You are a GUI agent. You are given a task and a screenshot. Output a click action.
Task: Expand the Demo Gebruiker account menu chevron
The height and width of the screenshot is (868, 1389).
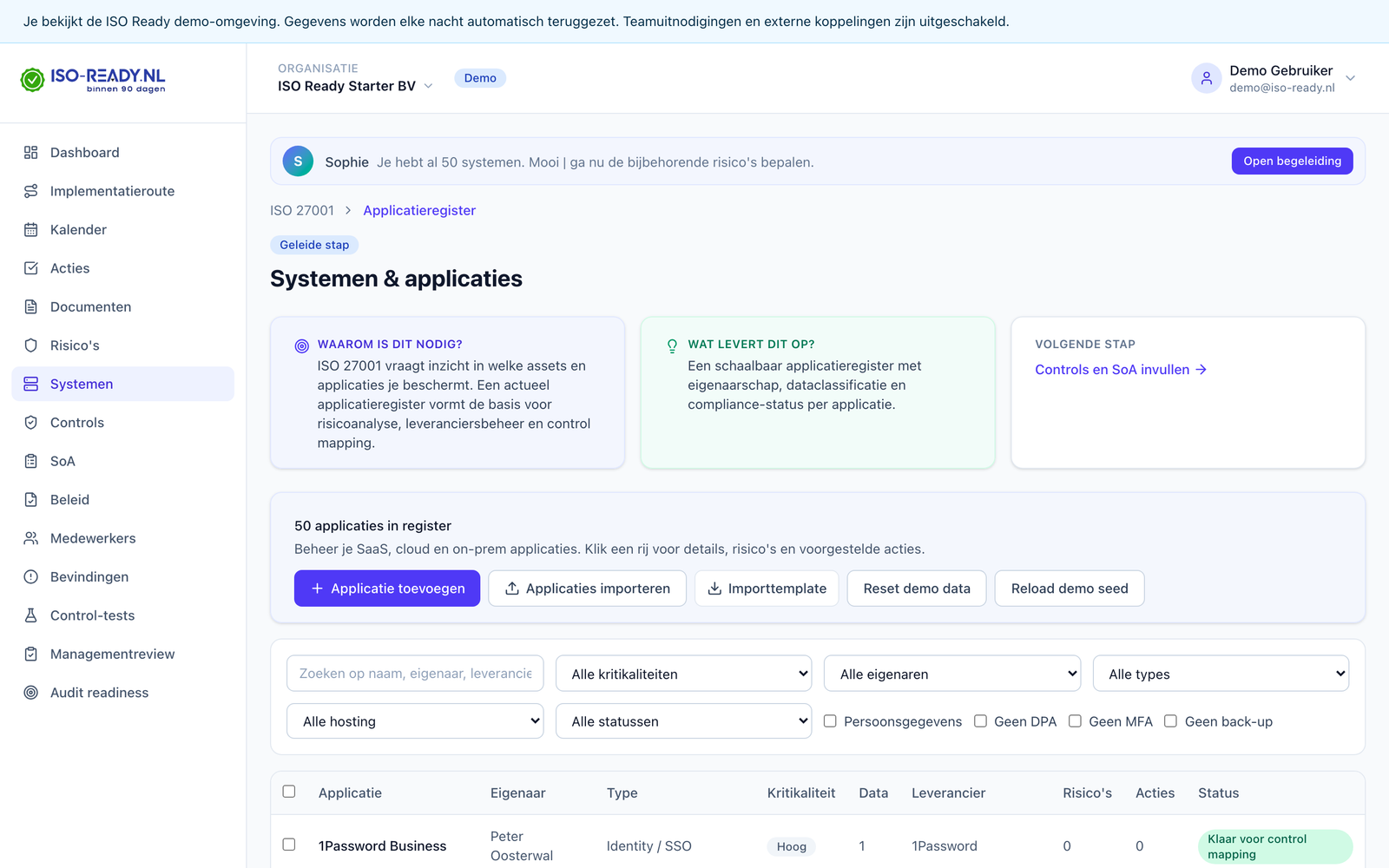tap(1351, 78)
